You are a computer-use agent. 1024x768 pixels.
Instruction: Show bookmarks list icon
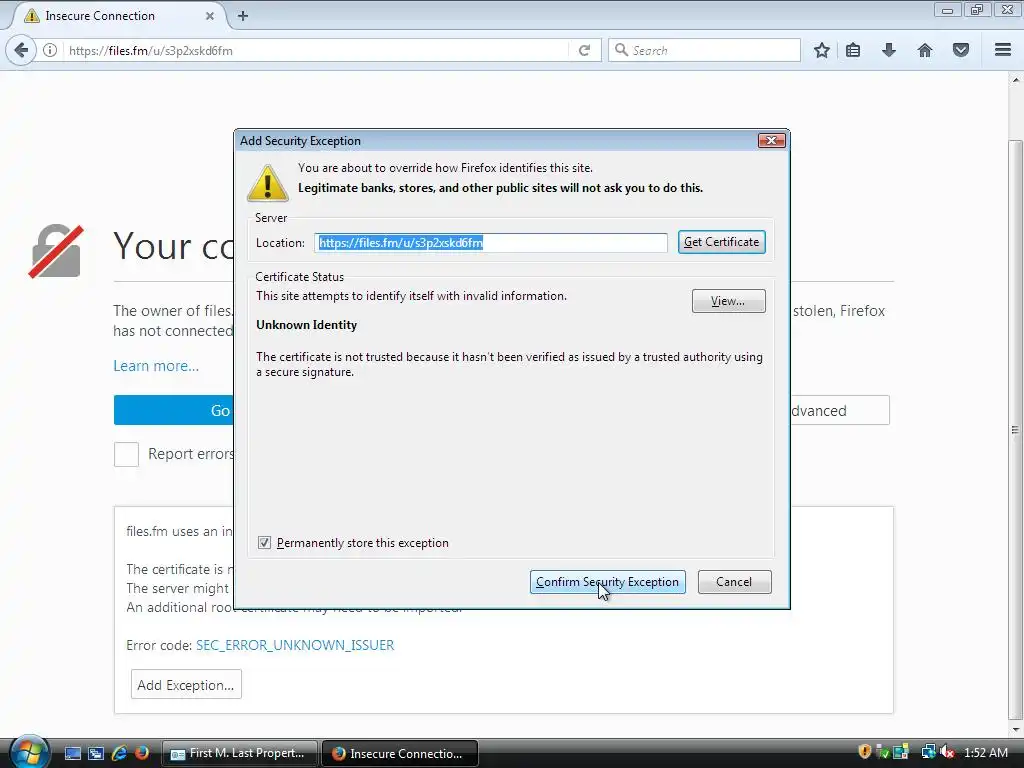(853, 50)
